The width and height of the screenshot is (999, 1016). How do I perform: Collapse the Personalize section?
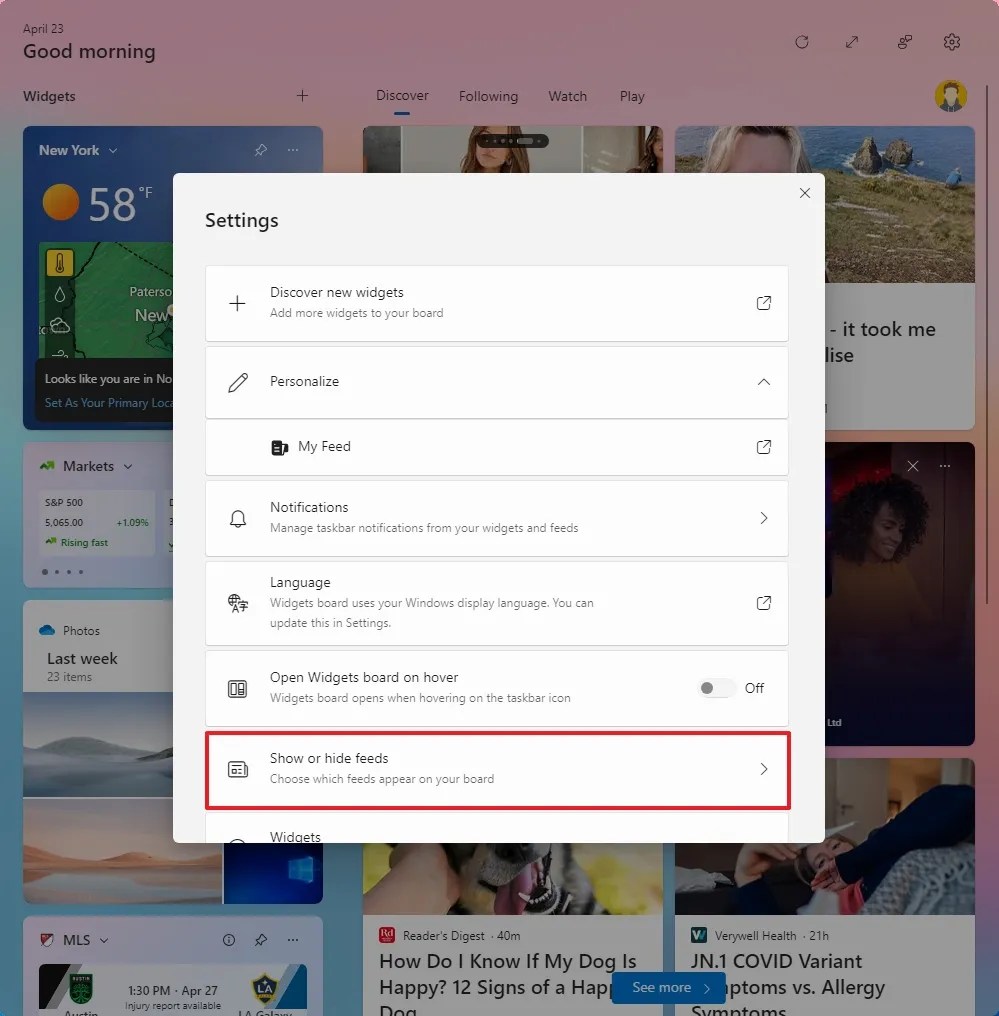[x=763, y=381]
